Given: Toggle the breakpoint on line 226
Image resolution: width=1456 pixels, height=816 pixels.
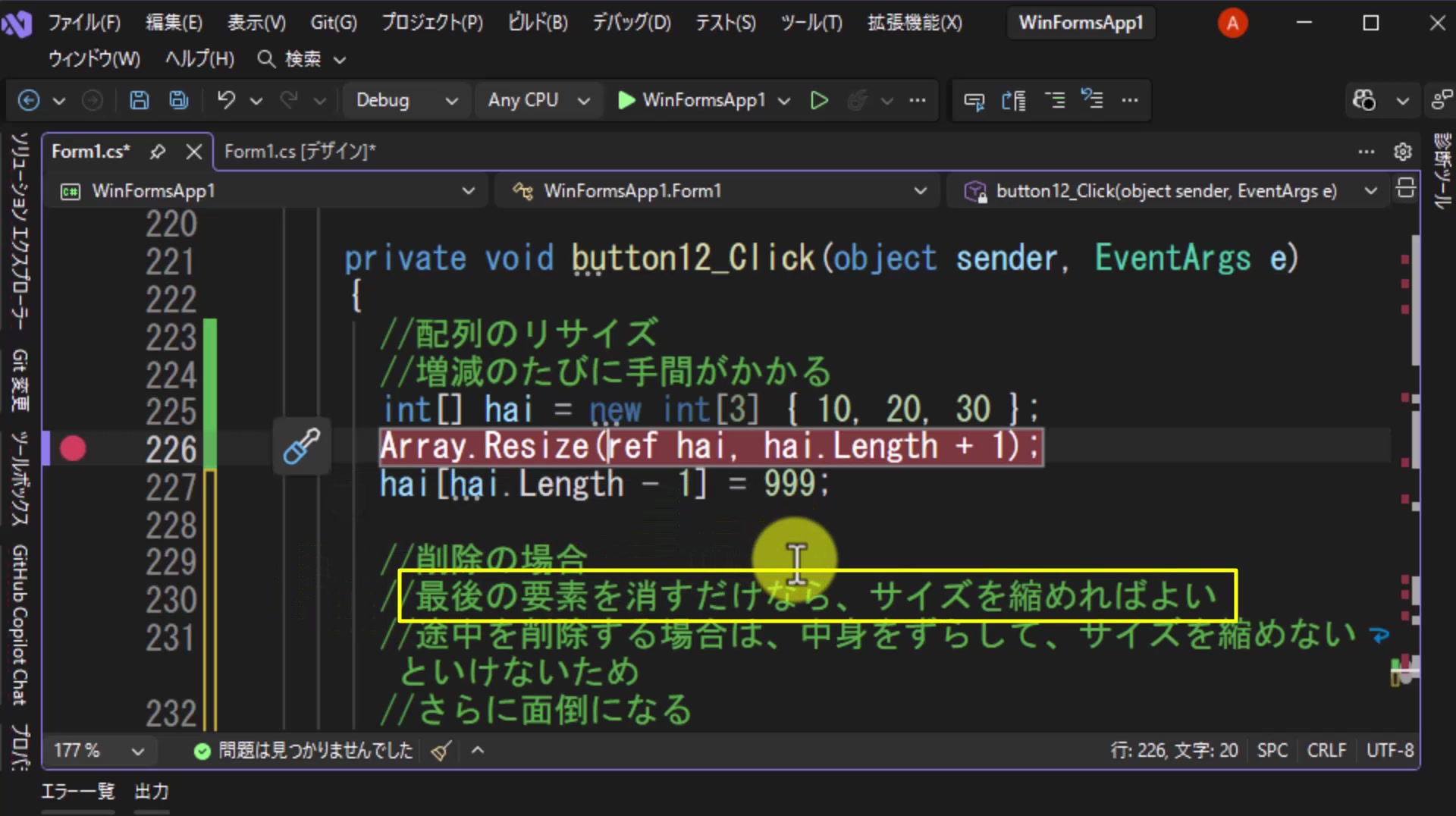Looking at the screenshot, I should click(x=73, y=448).
